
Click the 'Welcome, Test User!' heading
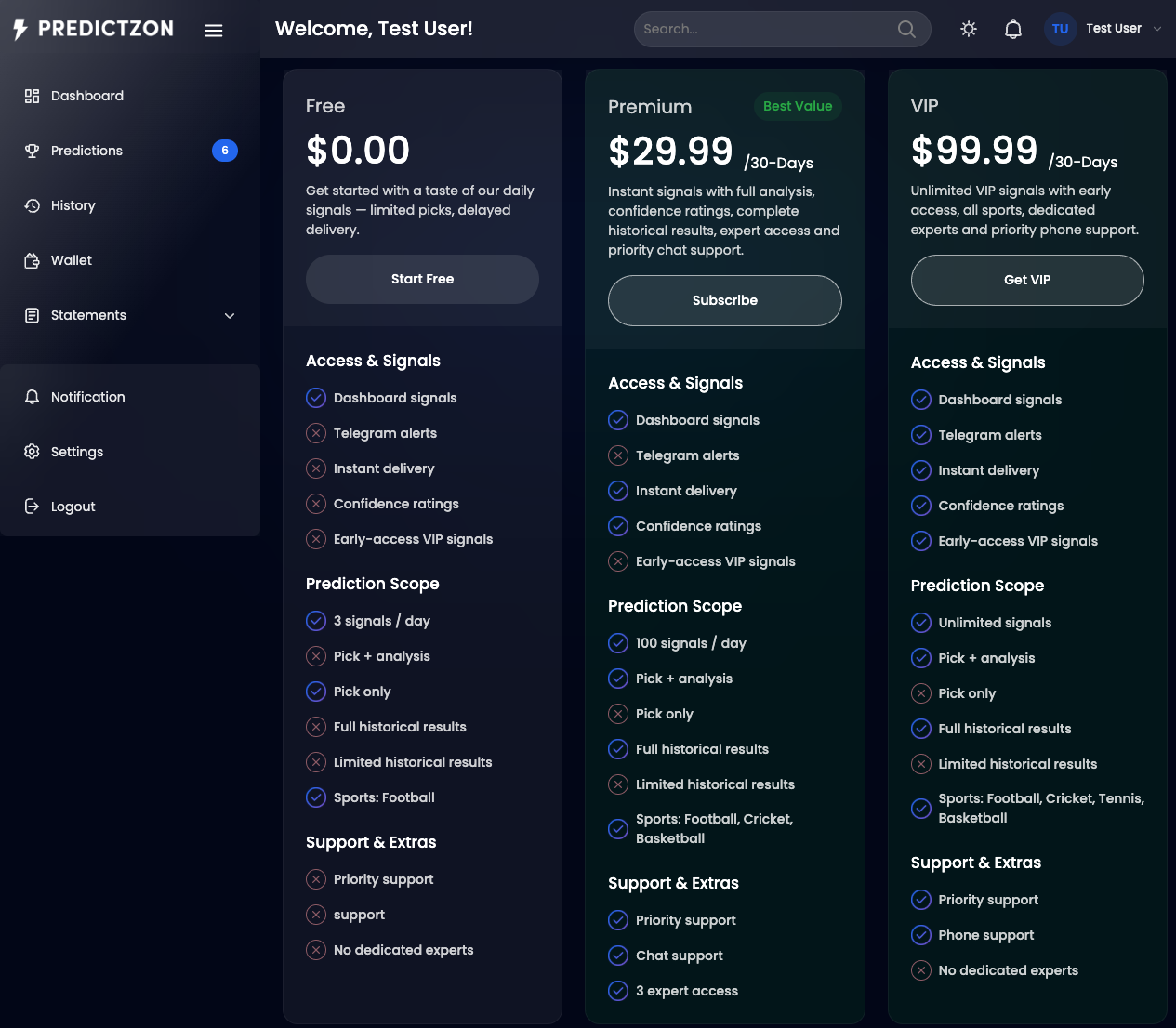click(374, 29)
